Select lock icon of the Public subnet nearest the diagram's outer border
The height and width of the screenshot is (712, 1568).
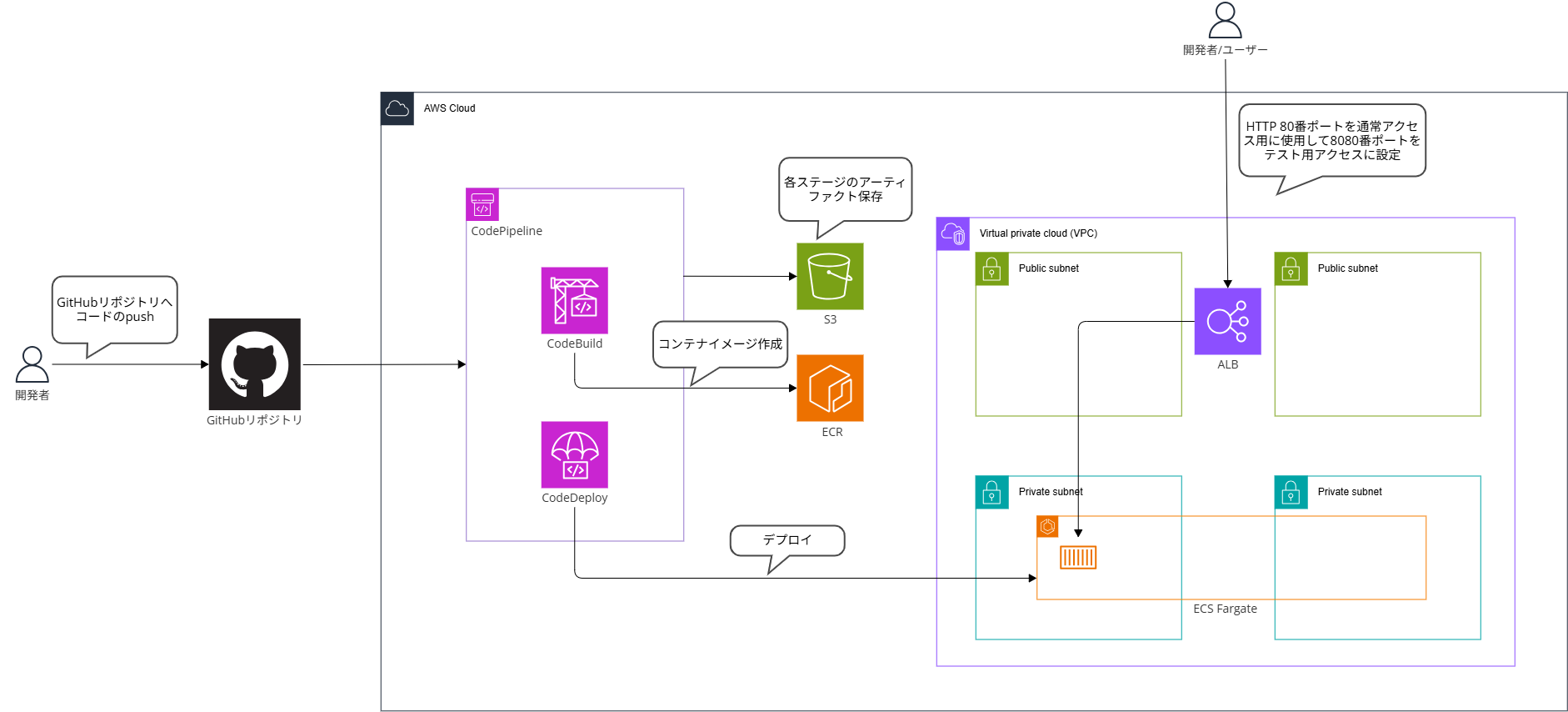pyautogui.click(x=1291, y=268)
